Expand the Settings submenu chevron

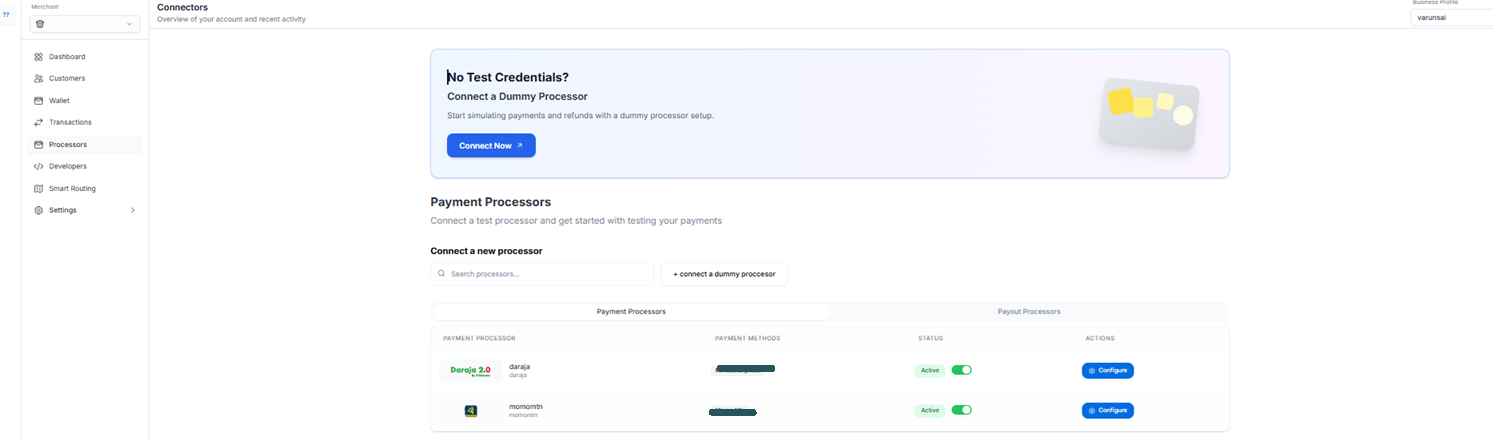click(132, 211)
